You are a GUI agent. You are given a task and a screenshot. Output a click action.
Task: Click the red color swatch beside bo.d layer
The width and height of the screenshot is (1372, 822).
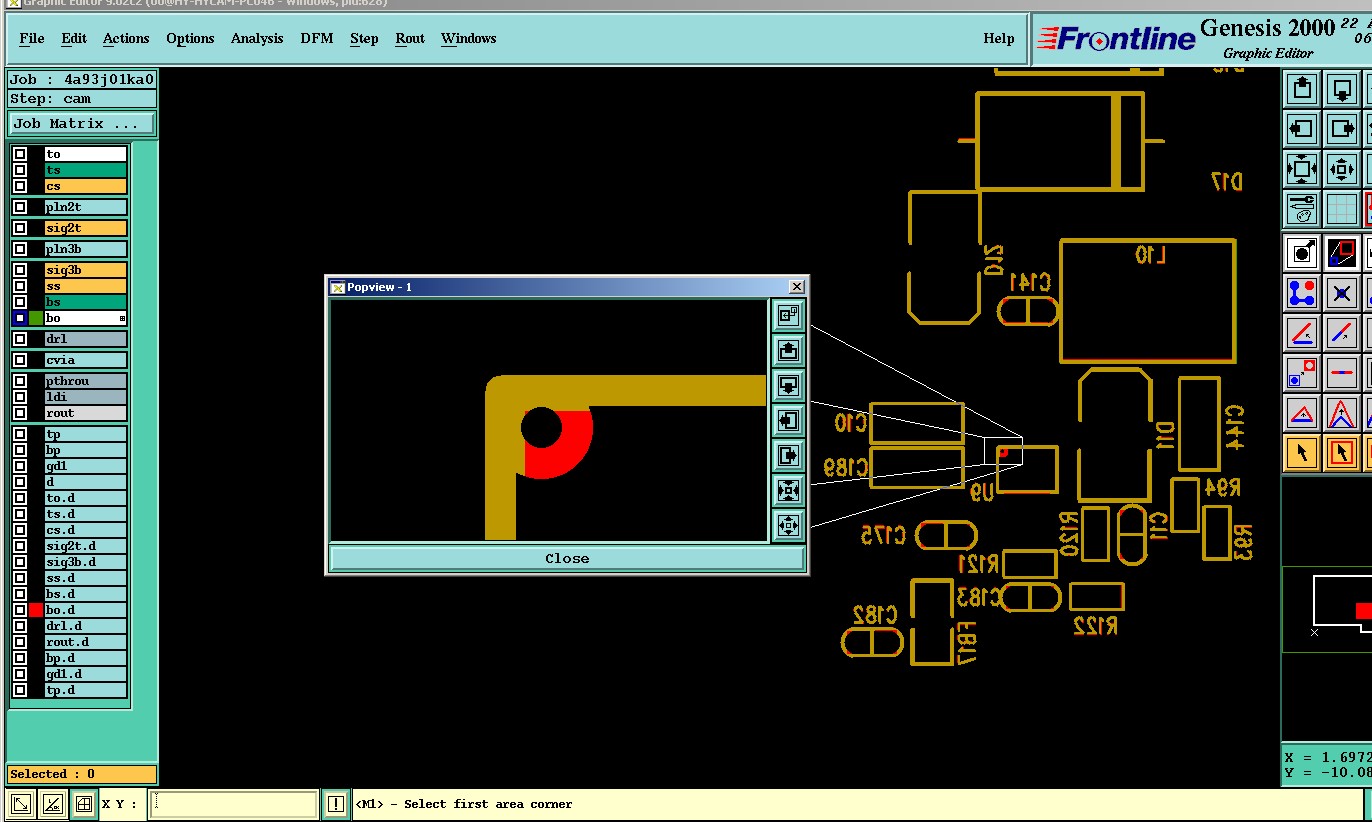point(36,610)
